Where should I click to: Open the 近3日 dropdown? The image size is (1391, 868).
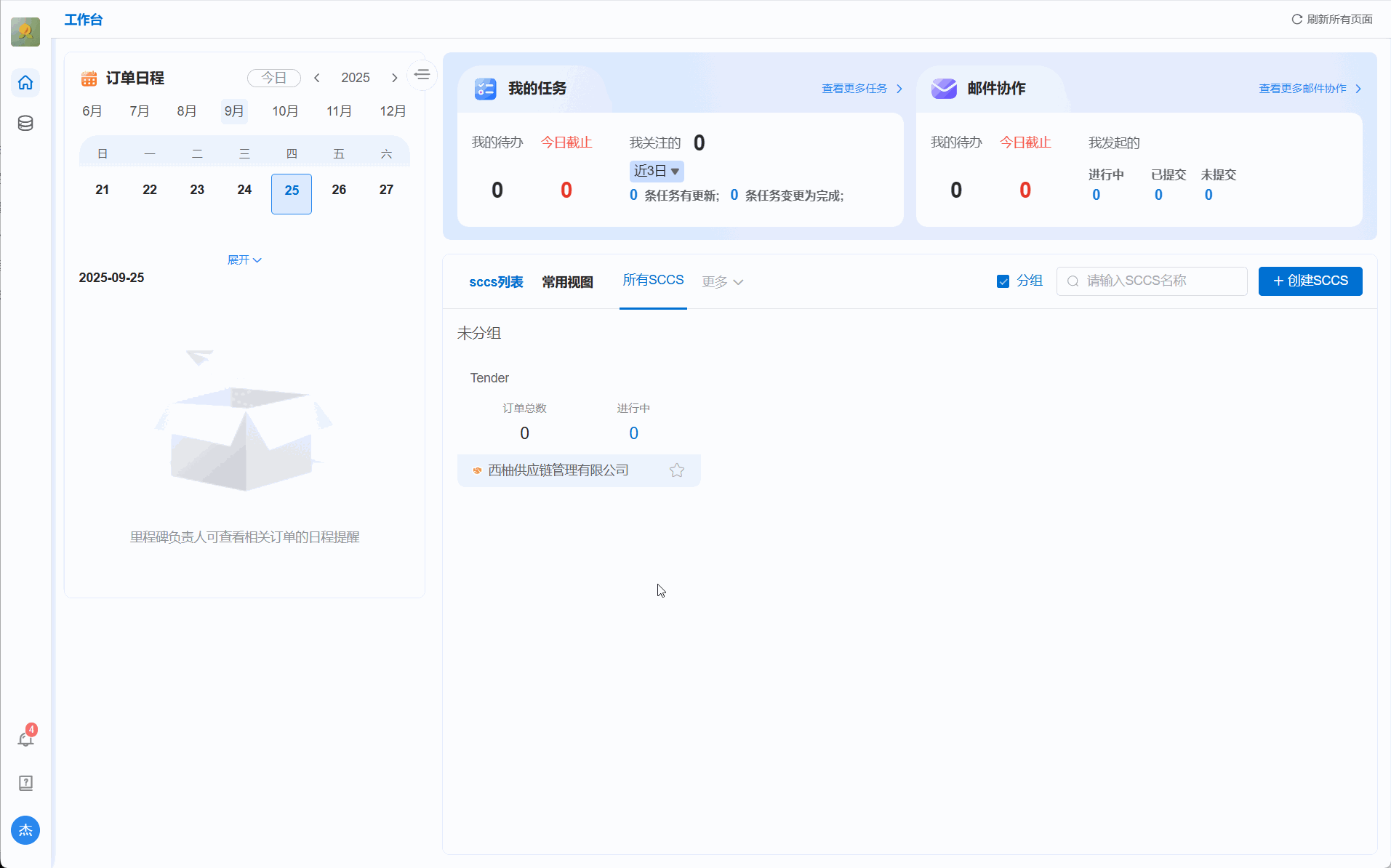(x=656, y=171)
